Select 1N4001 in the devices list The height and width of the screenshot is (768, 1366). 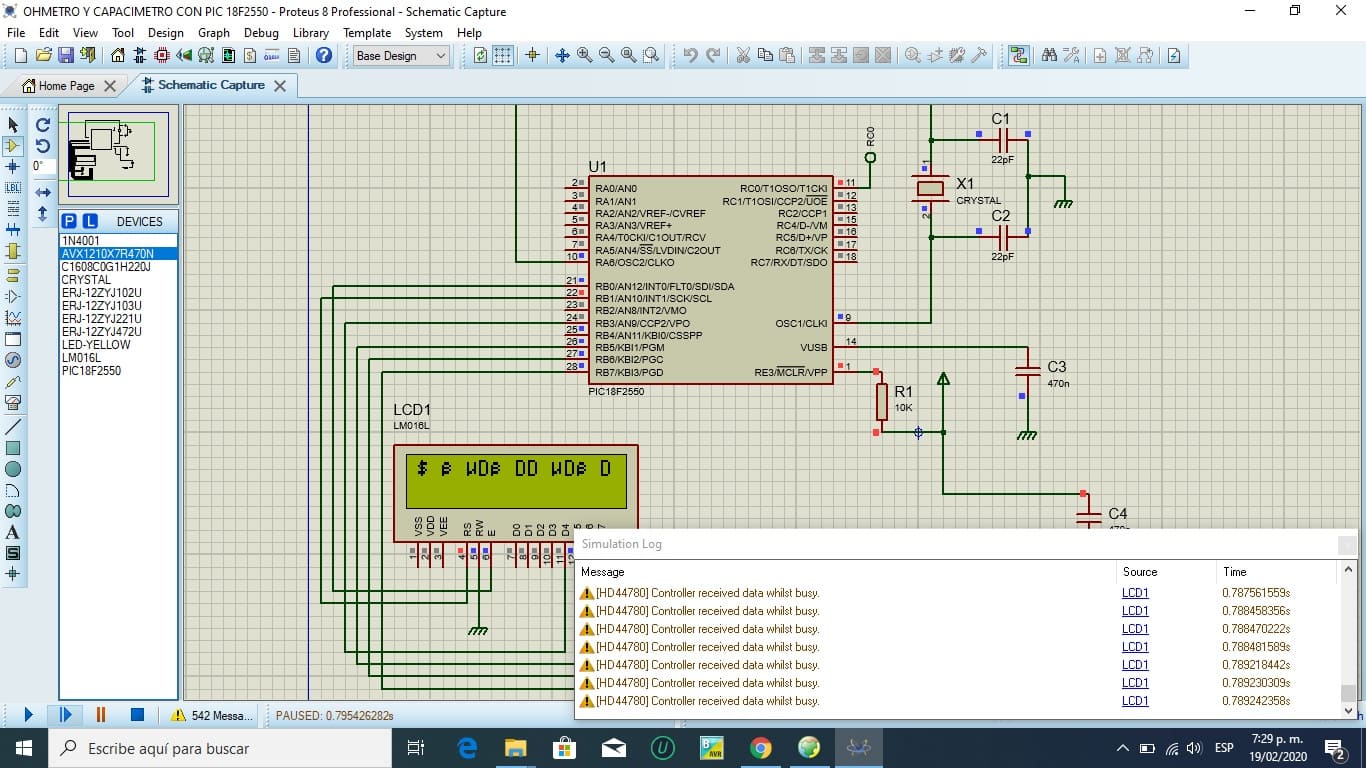tap(119, 241)
